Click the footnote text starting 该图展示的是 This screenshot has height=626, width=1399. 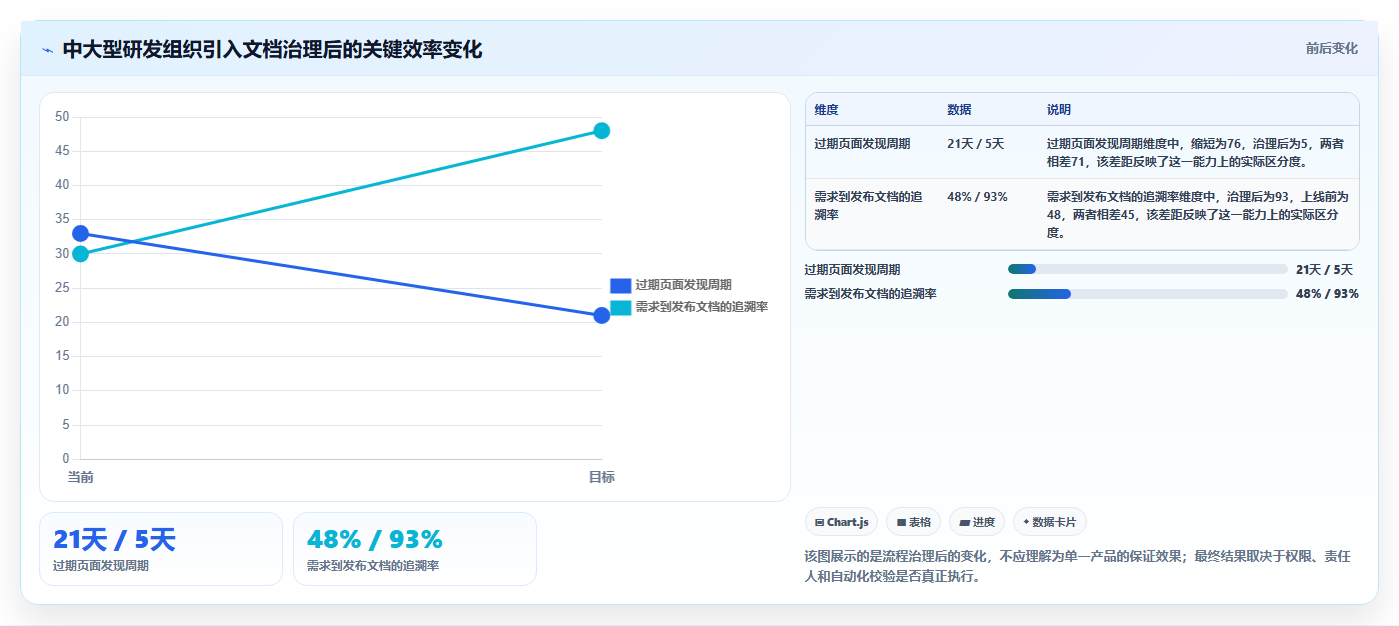point(1078,566)
